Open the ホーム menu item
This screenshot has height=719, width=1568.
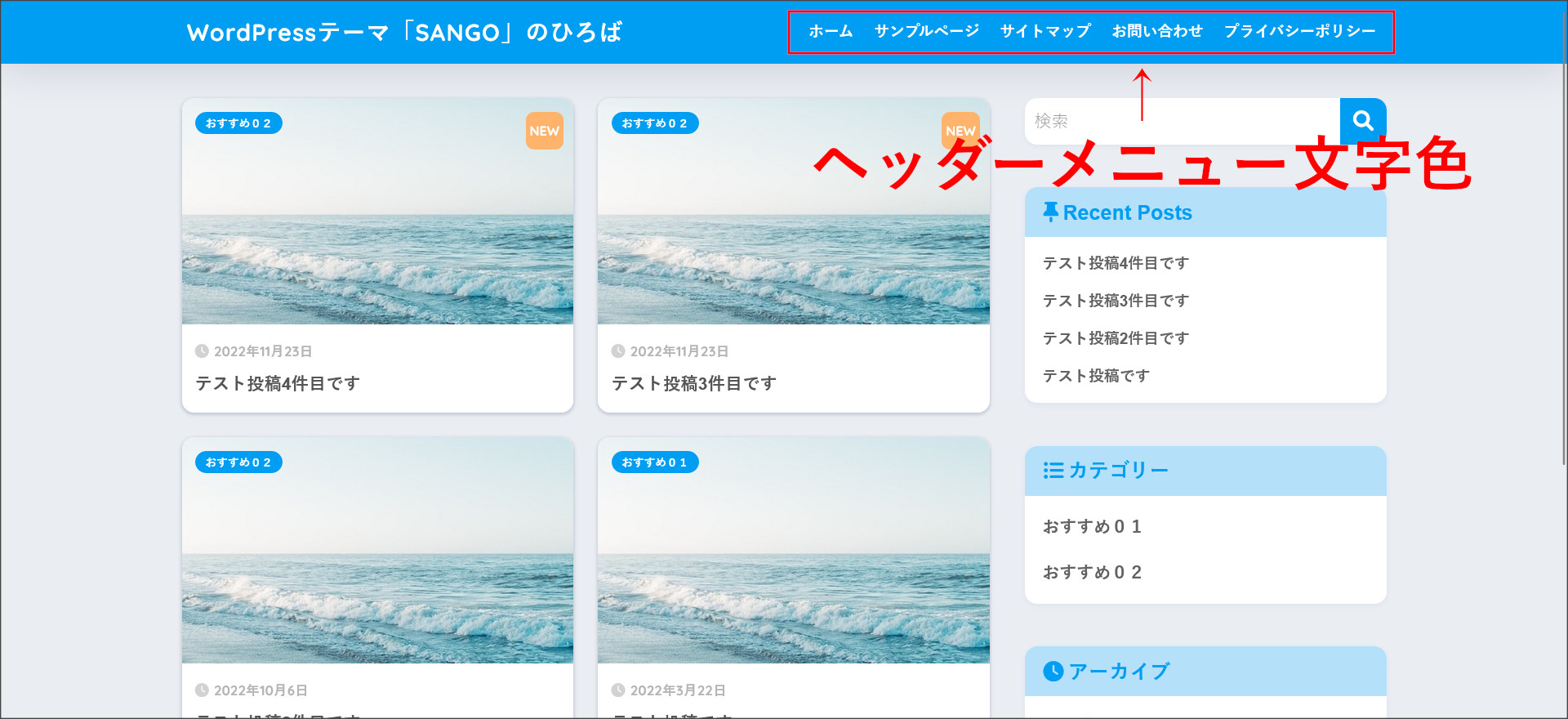point(831,32)
